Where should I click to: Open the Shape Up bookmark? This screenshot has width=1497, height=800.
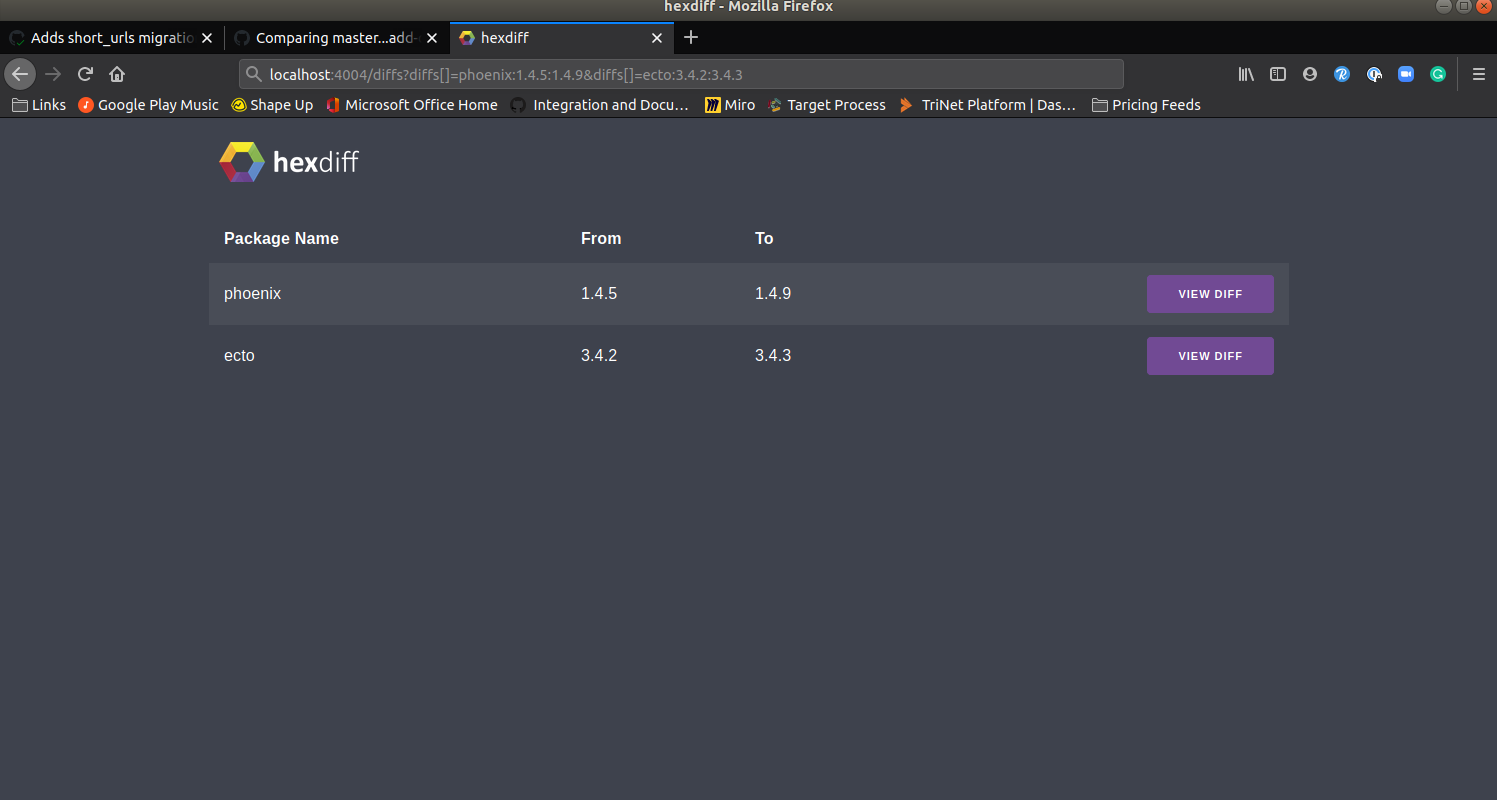272,105
